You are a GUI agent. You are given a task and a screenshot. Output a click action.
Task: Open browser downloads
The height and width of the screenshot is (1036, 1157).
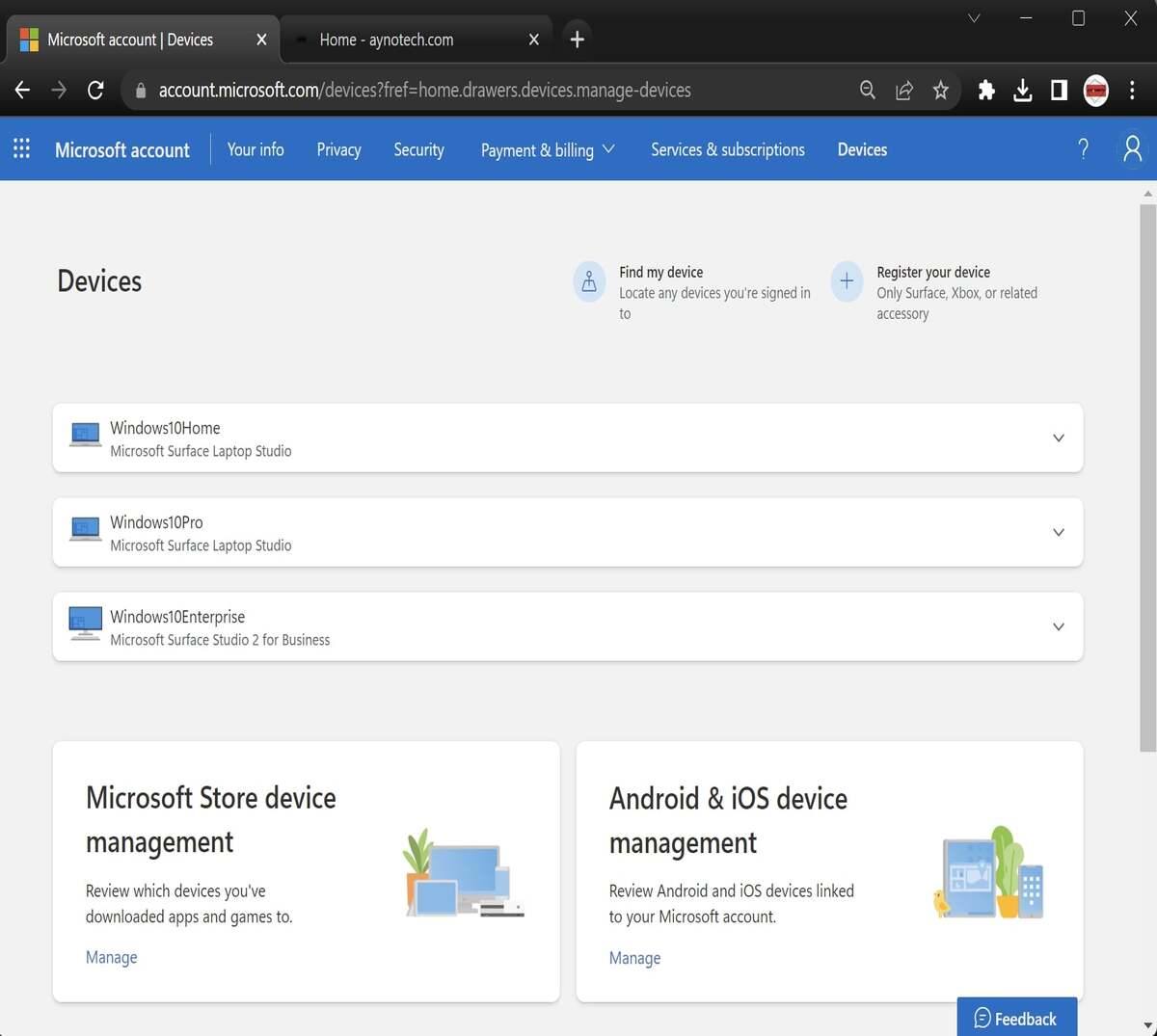coord(1023,90)
